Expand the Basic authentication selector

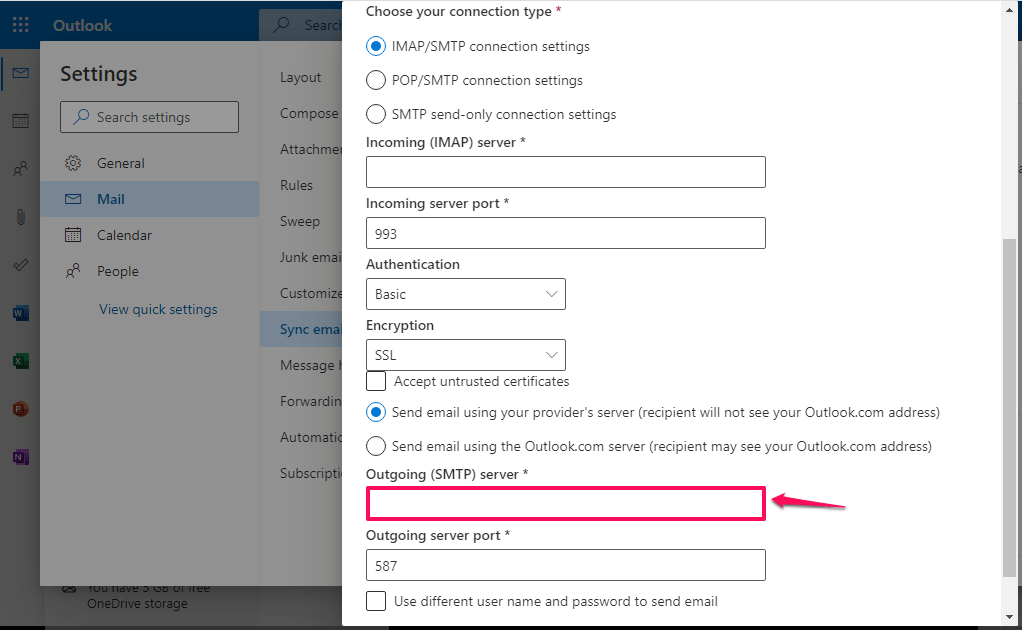(x=465, y=293)
